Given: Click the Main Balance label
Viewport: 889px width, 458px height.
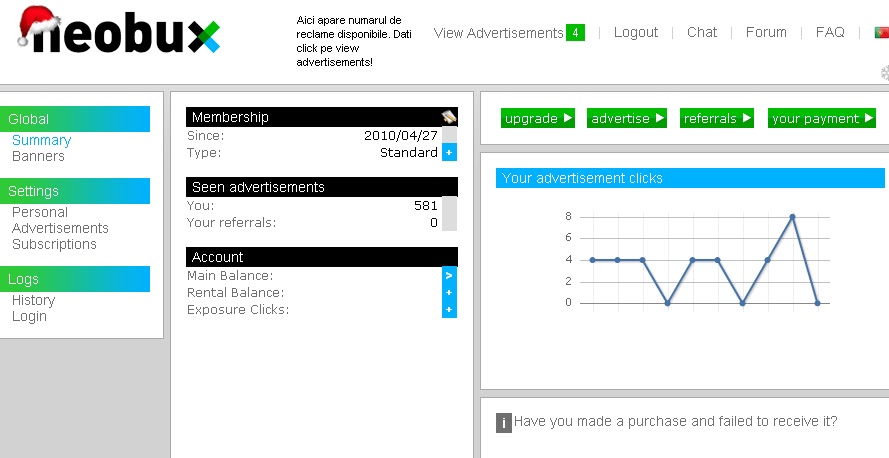Looking at the screenshot, I should pos(230,275).
